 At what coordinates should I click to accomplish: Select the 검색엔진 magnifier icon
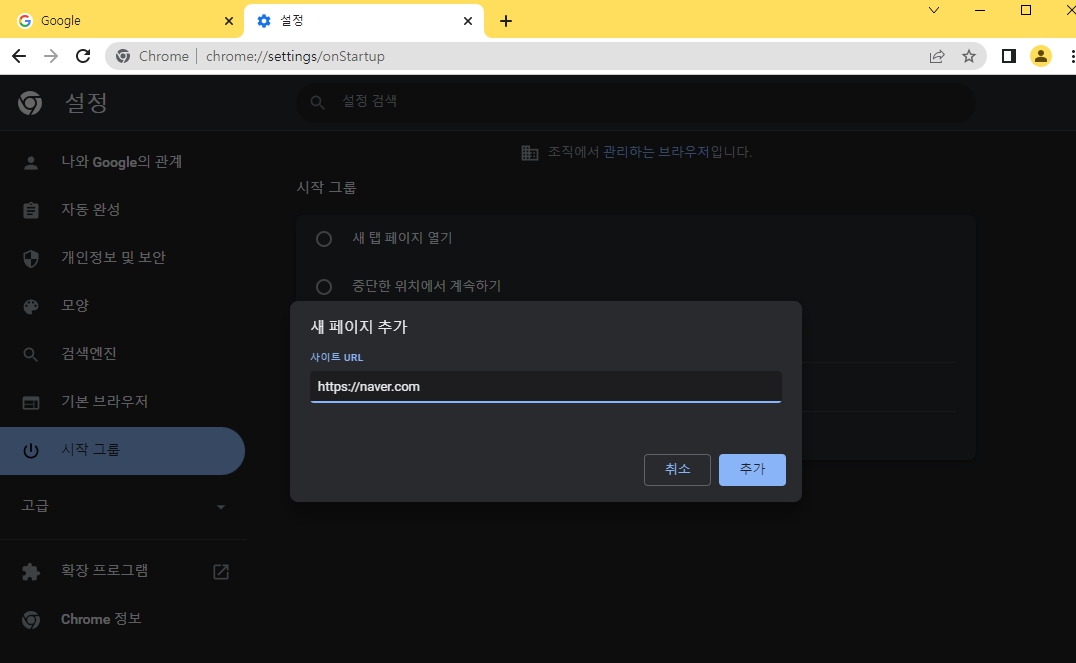(30, 353)
